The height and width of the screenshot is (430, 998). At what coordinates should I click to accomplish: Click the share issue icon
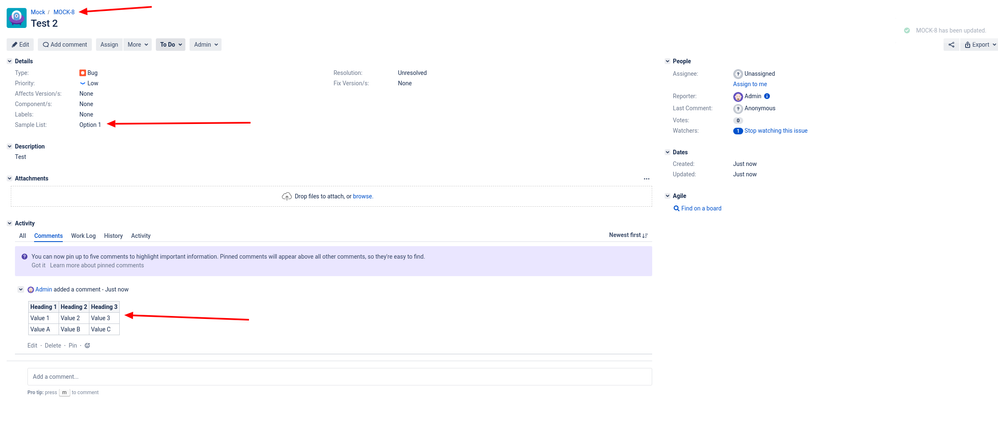[x=951, y=45]
